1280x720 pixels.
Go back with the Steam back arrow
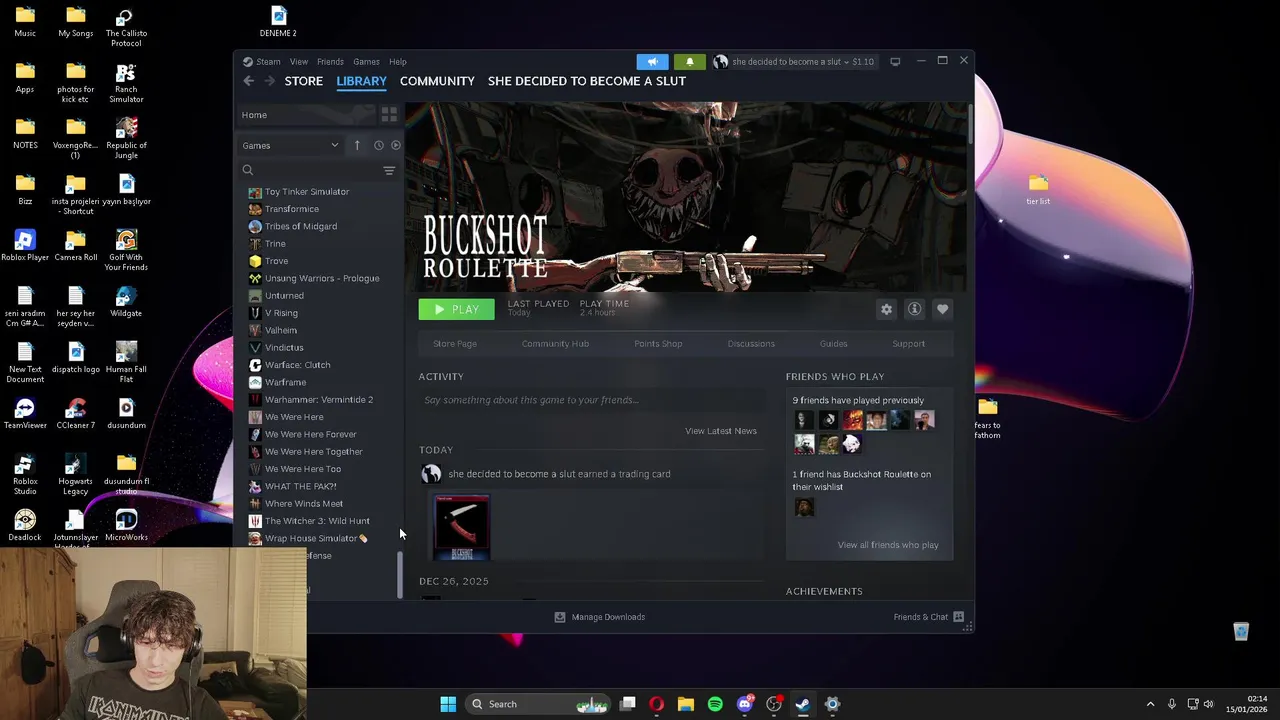coord(249,81)
